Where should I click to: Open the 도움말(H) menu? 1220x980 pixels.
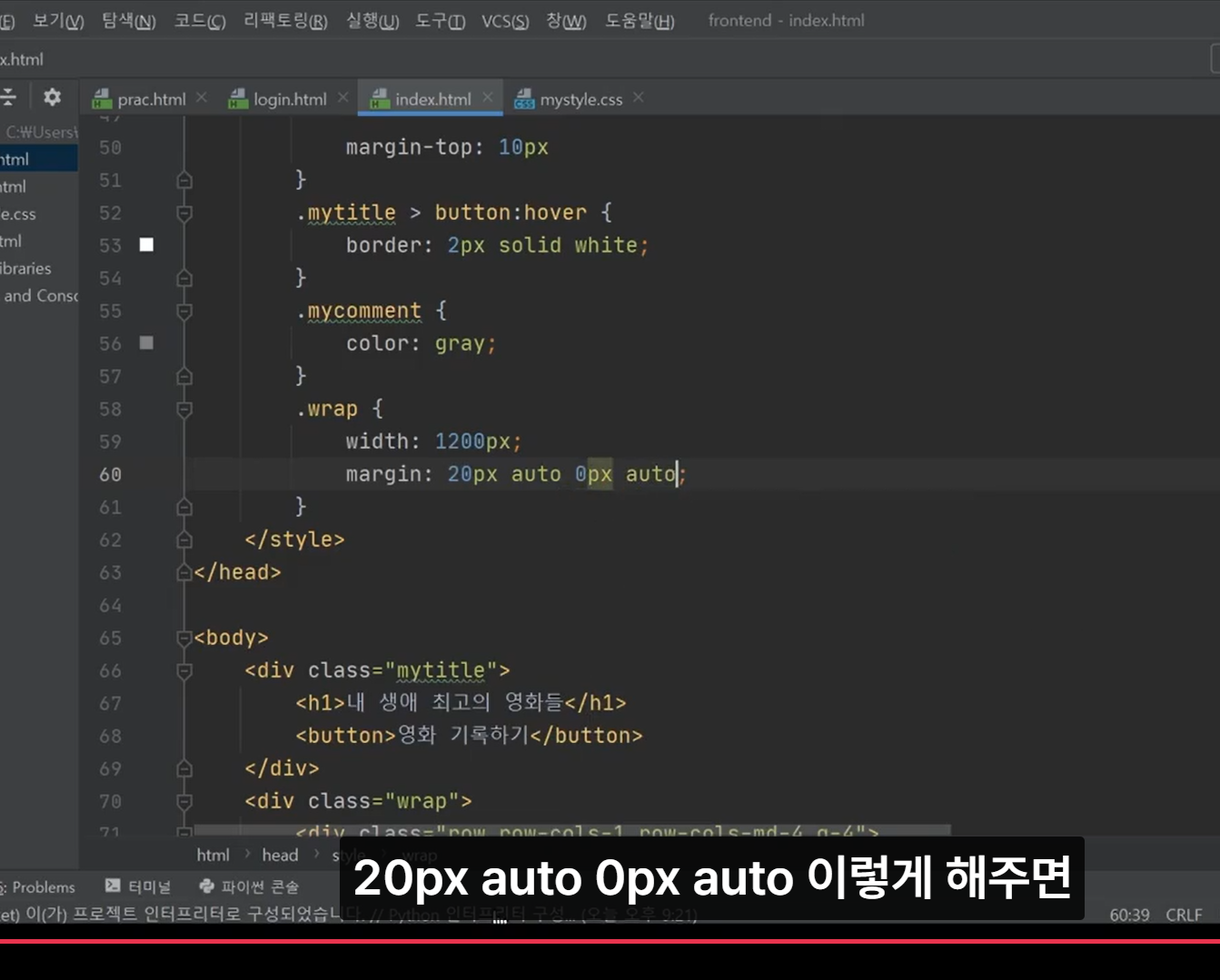[x=640, y=20]
